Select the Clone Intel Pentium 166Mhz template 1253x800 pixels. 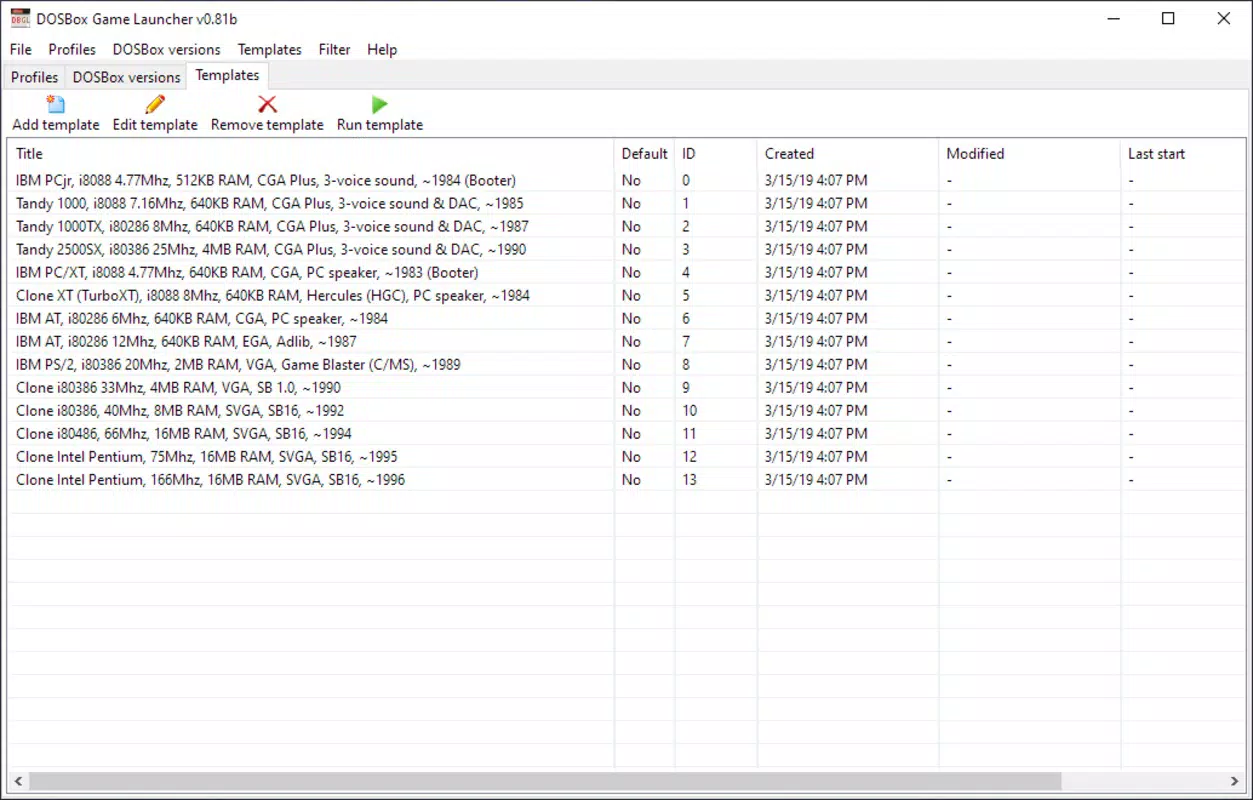(625, 479)
